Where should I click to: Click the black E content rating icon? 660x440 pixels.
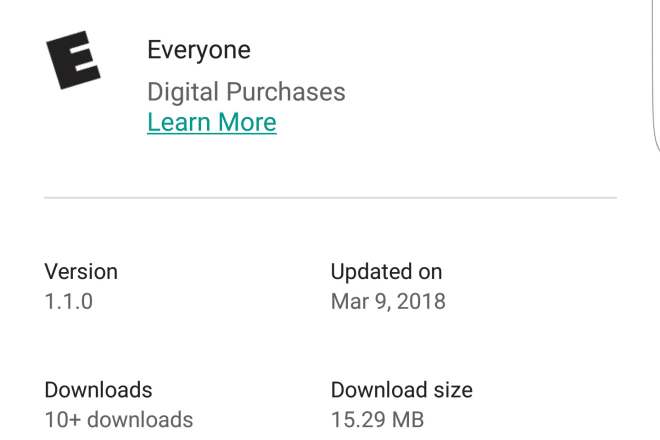point(73,60)
